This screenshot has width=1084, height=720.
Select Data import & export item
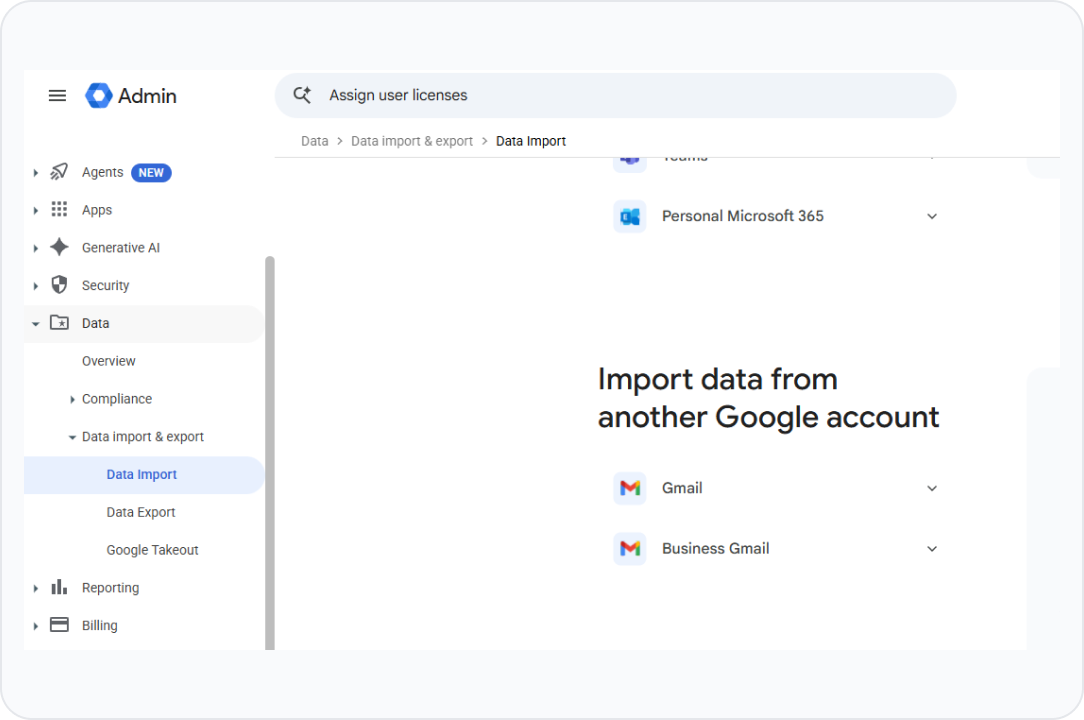(x=142, y=436)
